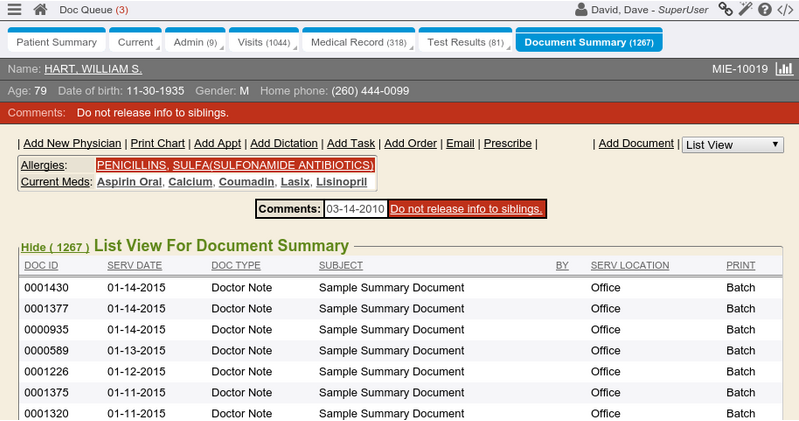This screenshot has width=799, height=421.
Task: Collapse list using Hide (1267) link
Action: 54,247
